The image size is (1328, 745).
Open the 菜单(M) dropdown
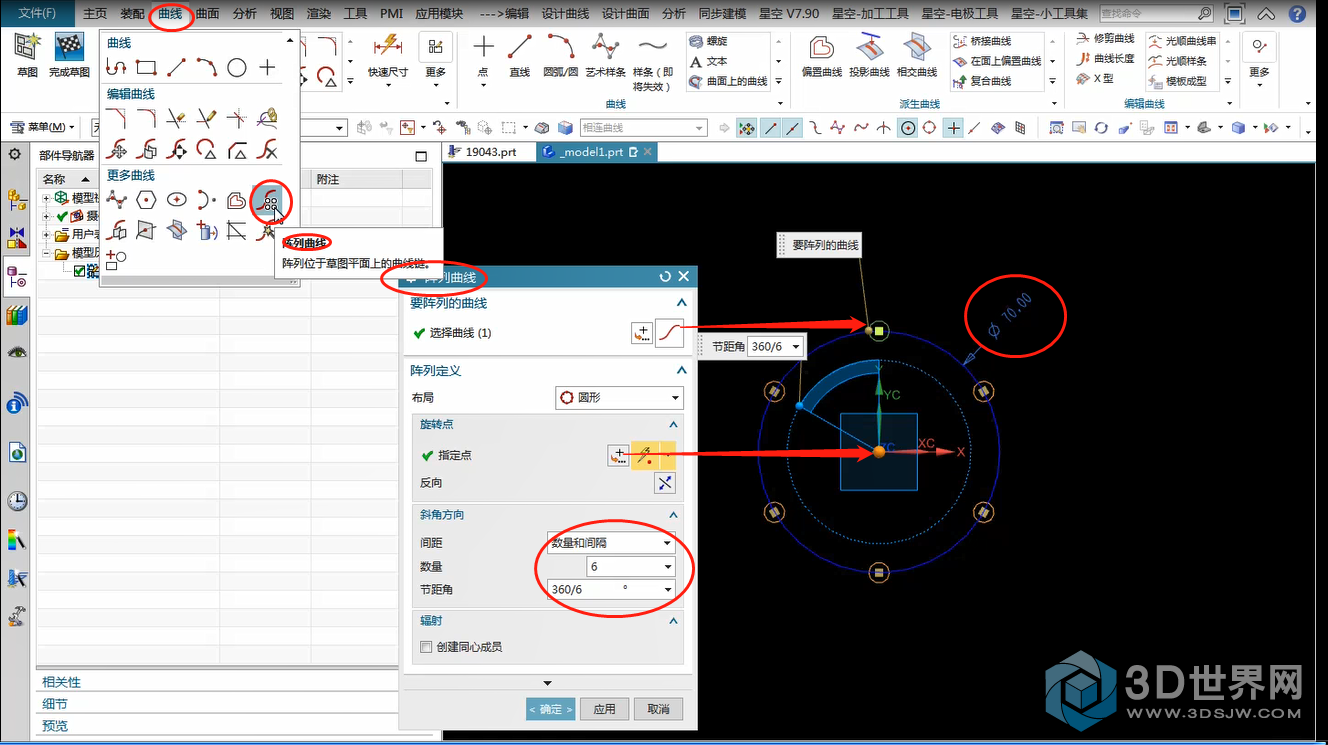(x=43, y=127)
